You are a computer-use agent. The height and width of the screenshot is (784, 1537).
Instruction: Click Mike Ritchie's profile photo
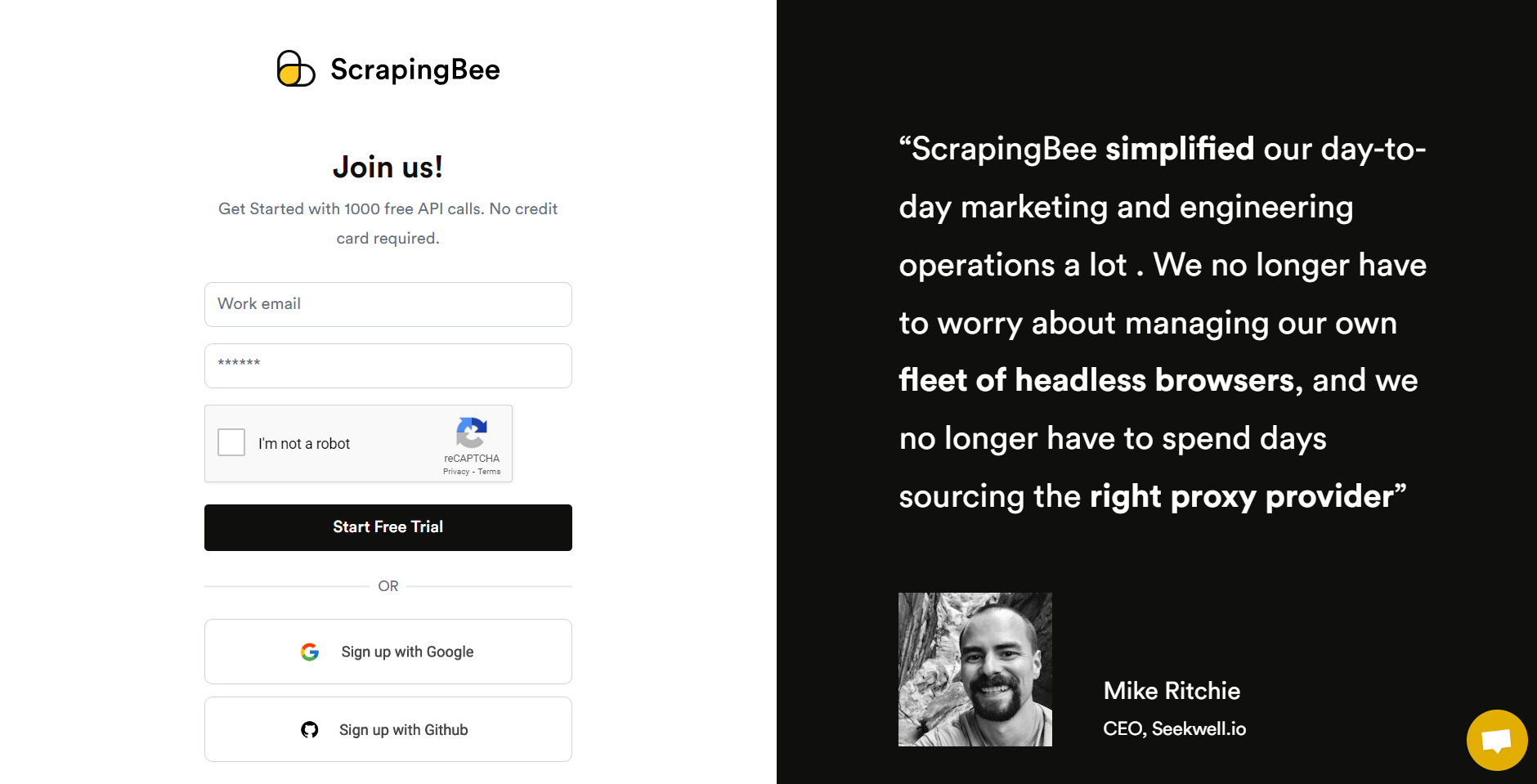pyautogui.click(x=975, y=669)
